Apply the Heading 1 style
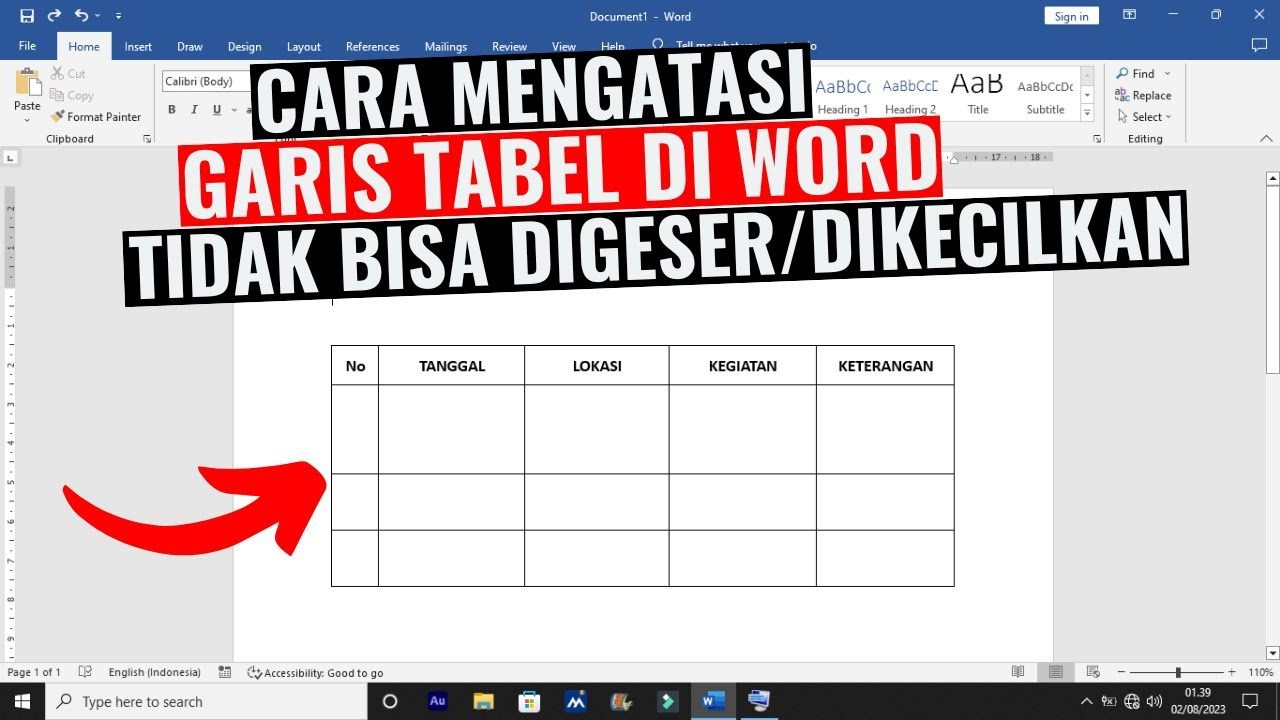 [x=842, y=96]
